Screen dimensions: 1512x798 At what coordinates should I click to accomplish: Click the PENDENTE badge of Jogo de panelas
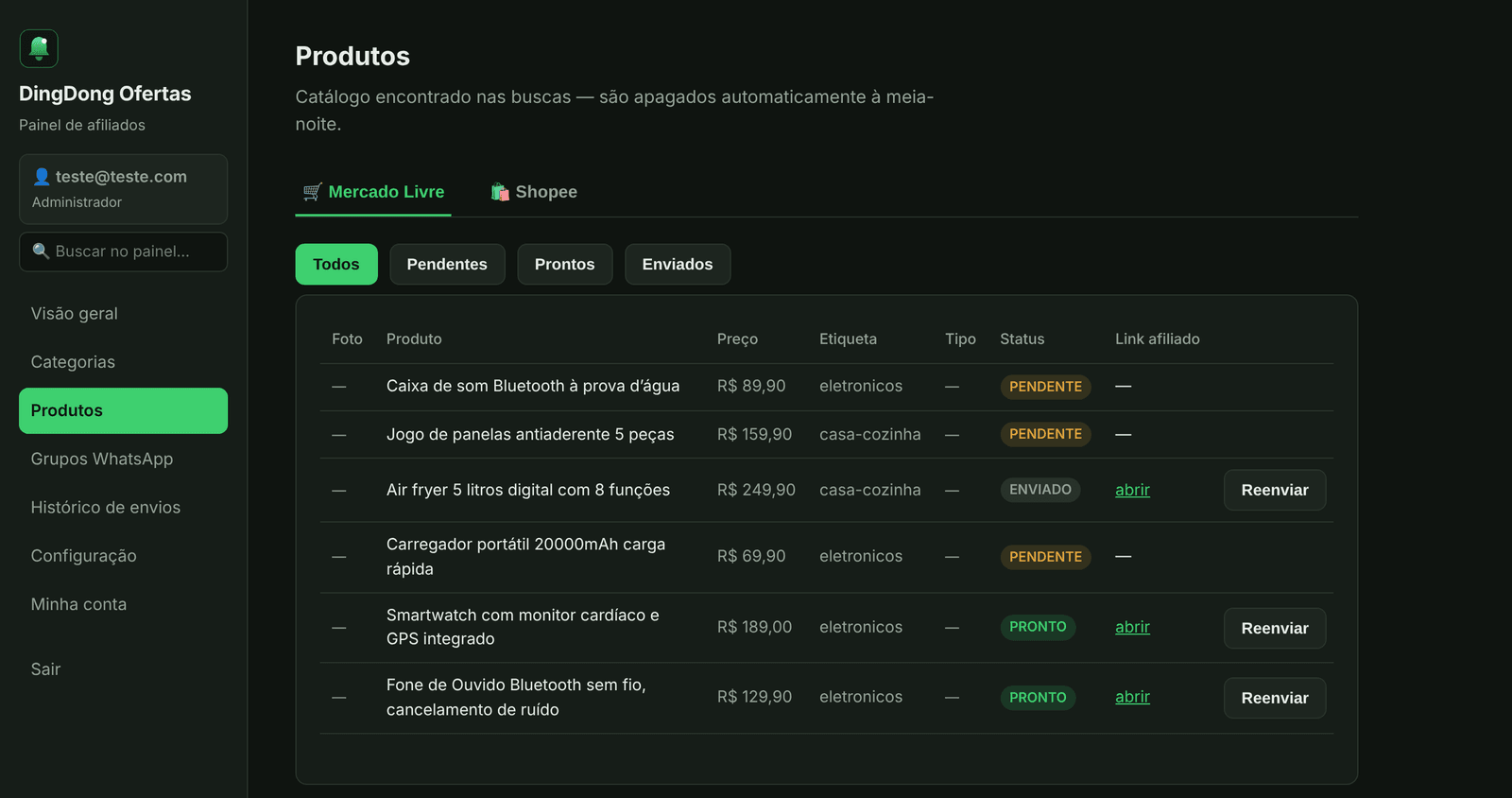[1045, 434]
